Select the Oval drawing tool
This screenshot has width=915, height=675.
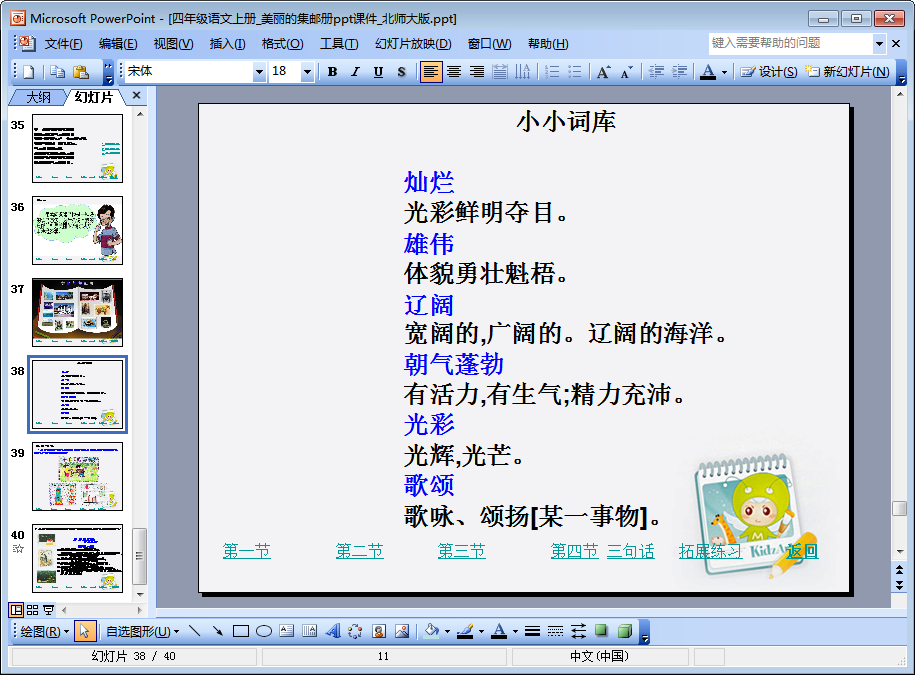264,631
